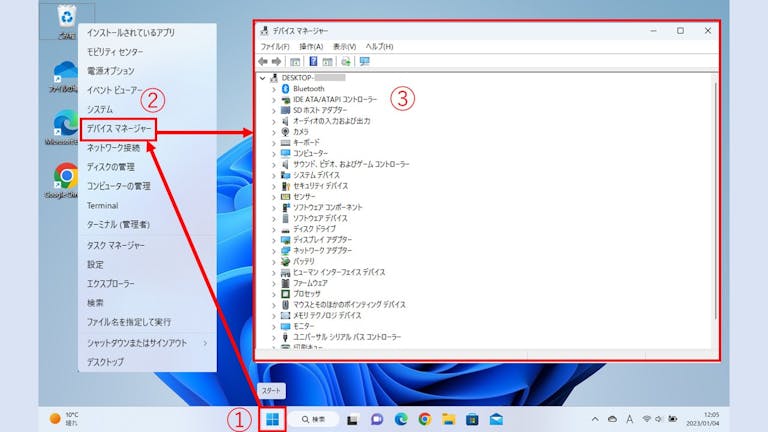Click the 検索 search box on taskbar

[313, 419]
